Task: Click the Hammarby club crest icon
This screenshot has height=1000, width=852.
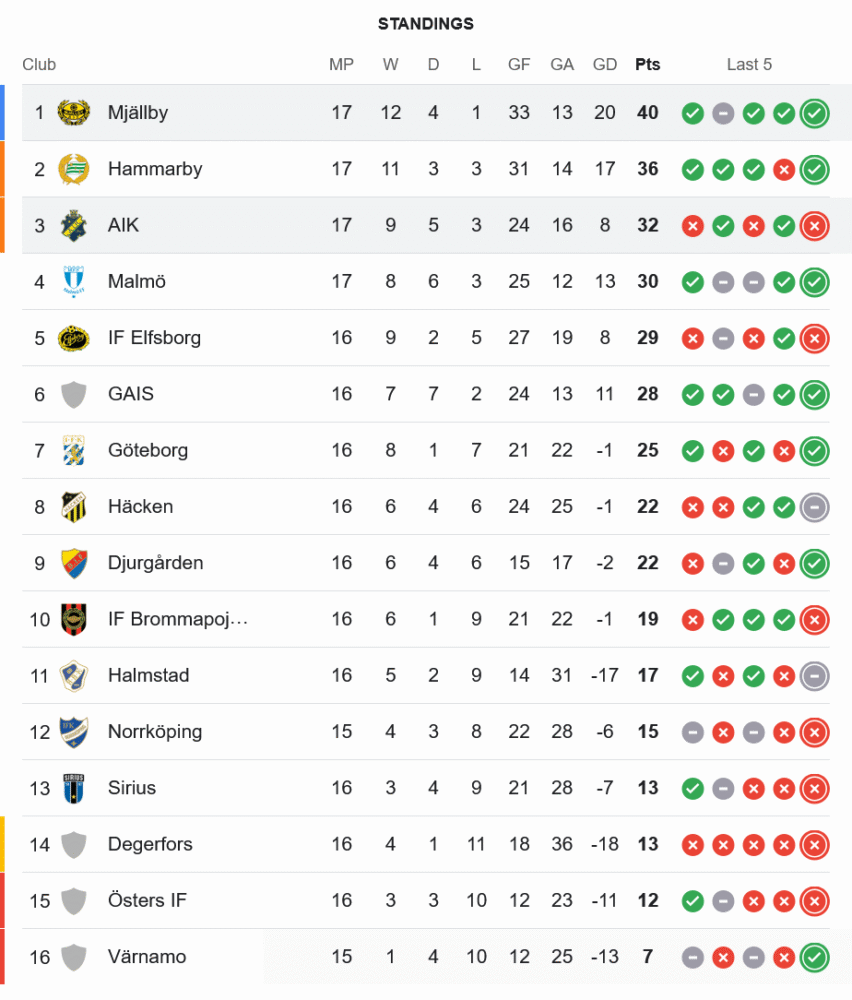Action: [x=73, y=169]
